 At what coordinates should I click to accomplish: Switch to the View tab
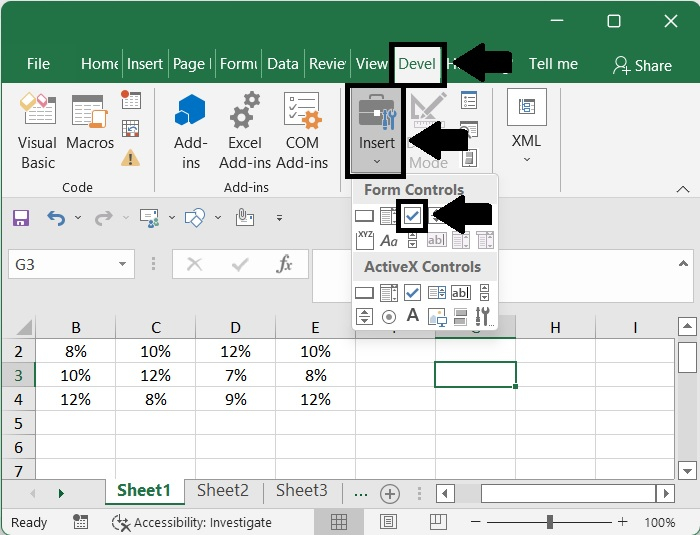click(x=371, y=64)
